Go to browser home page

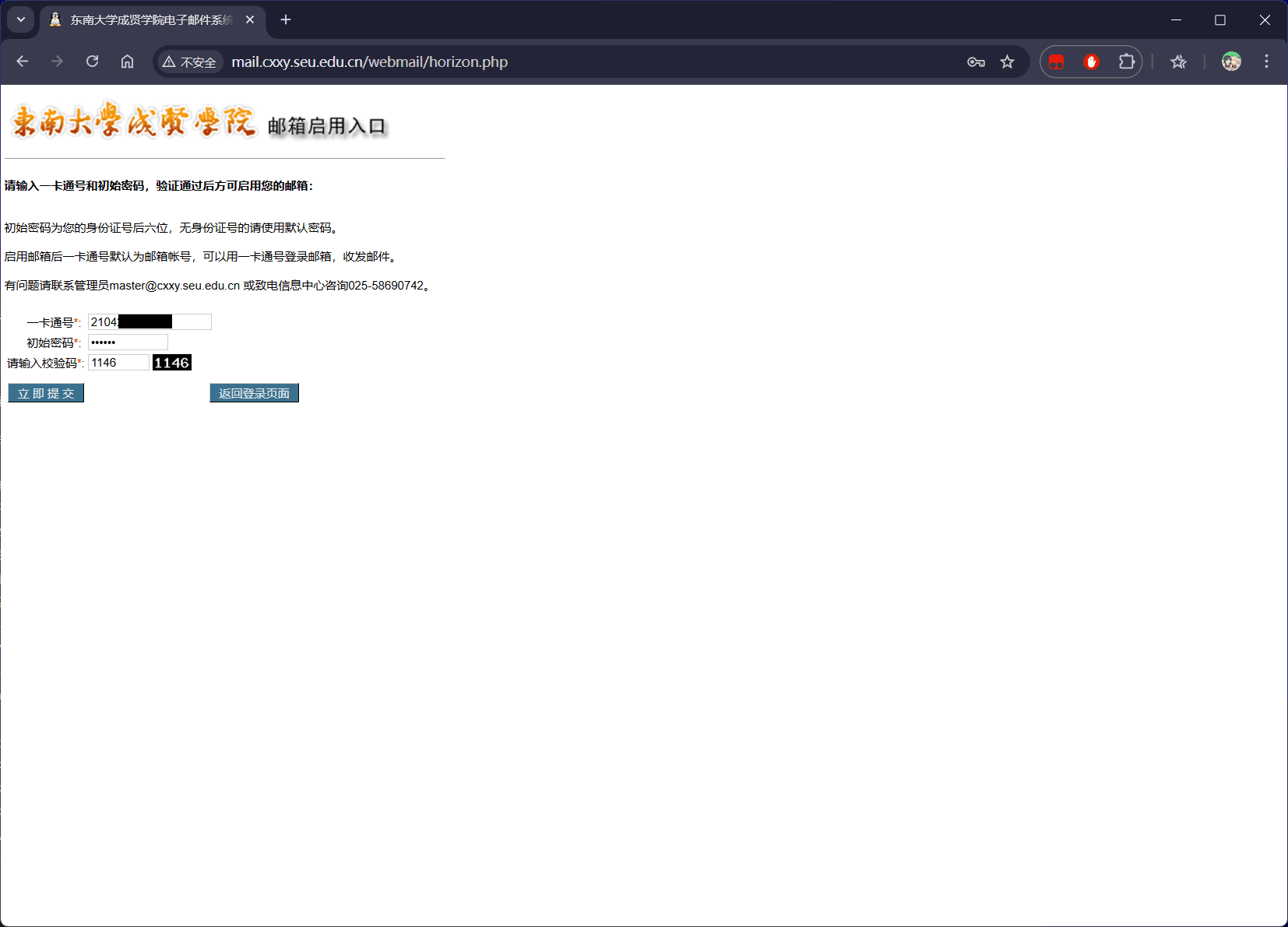point(127,61)
